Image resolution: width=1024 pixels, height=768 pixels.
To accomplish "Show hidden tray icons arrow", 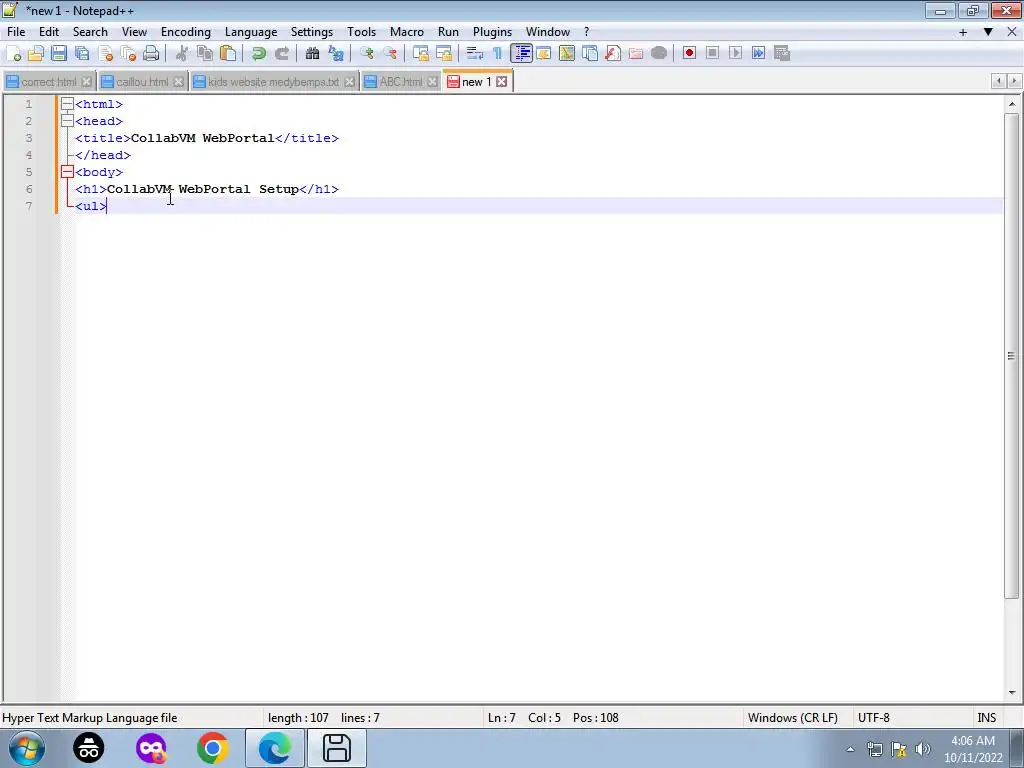I will [x=850, y=749].
